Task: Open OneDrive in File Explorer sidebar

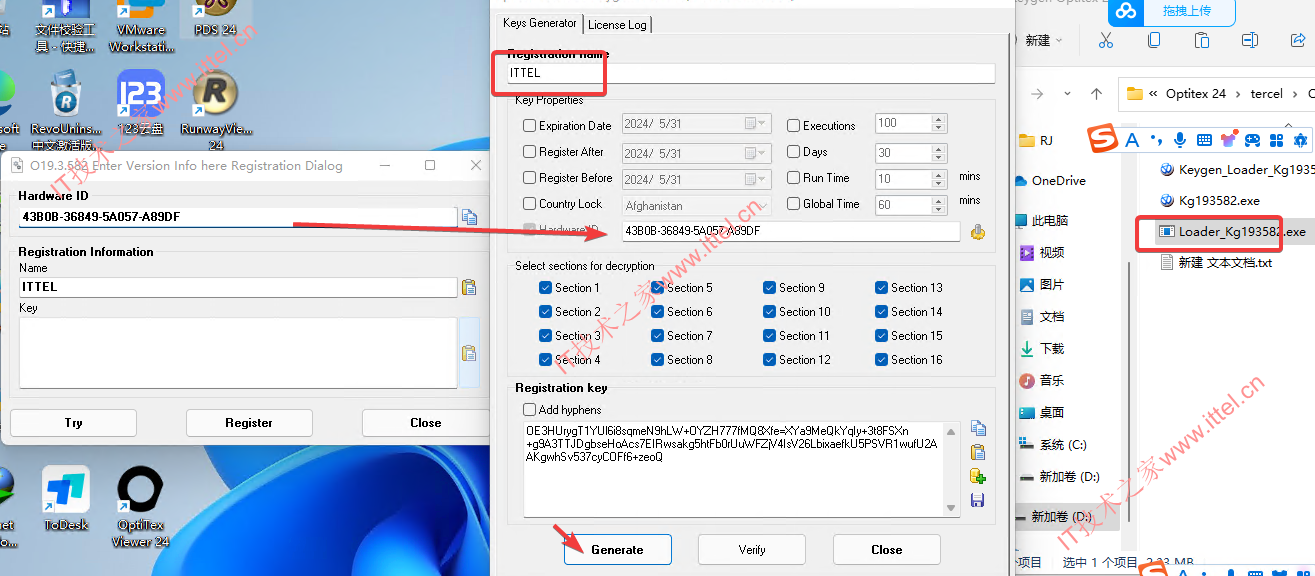Action: pyautogui.click(x=1050, y=181)
